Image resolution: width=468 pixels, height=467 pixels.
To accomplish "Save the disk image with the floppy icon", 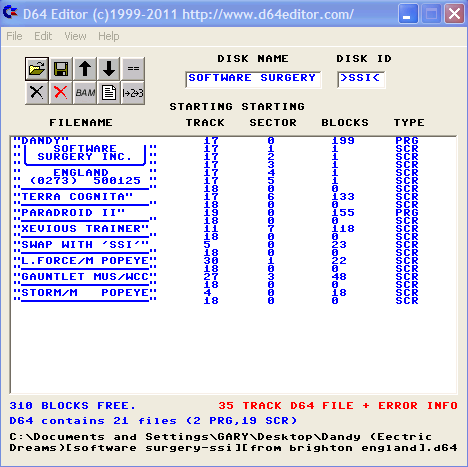I will (61, 69).
